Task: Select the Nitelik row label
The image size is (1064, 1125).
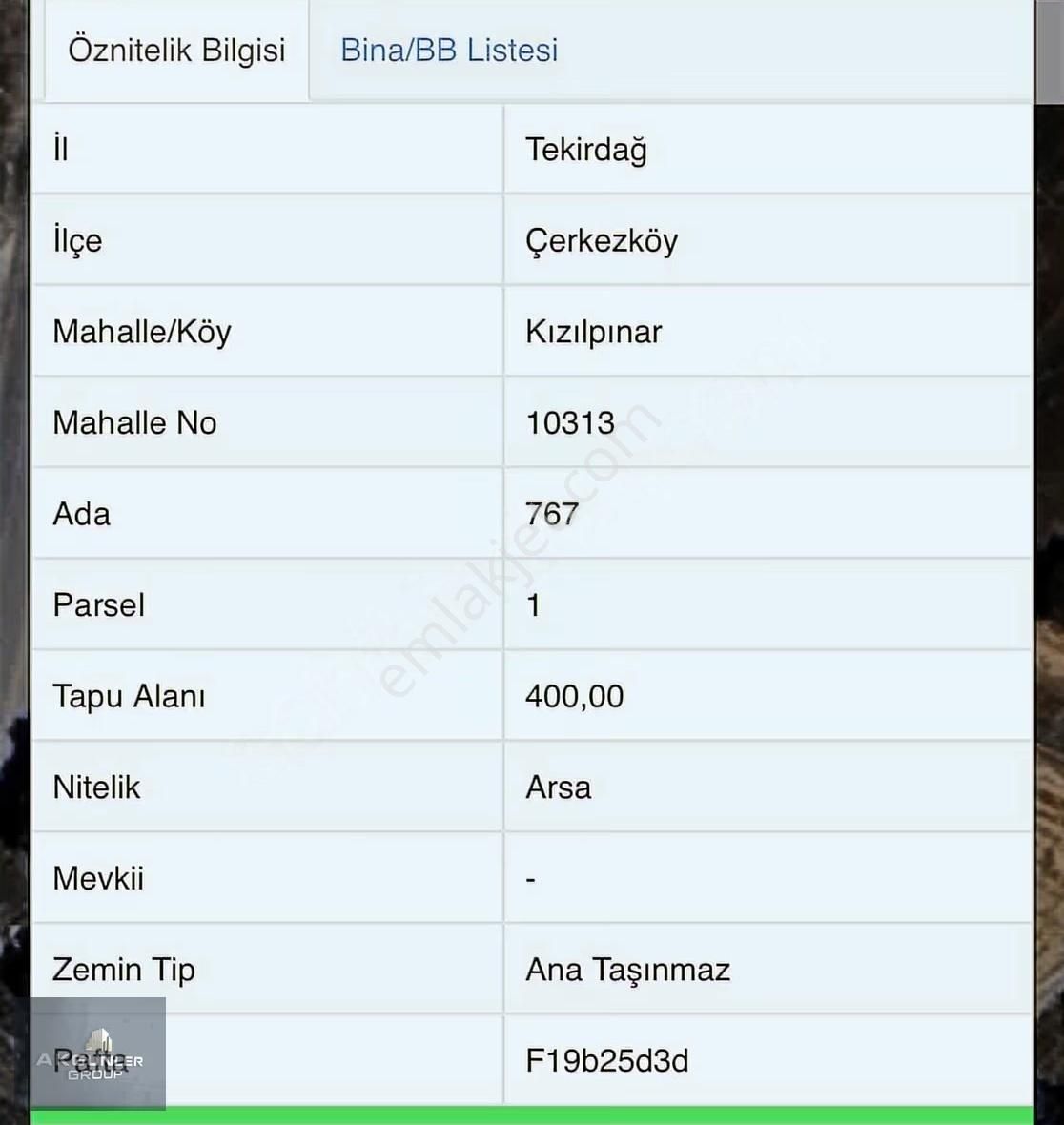Action: (x=96, y=787)
